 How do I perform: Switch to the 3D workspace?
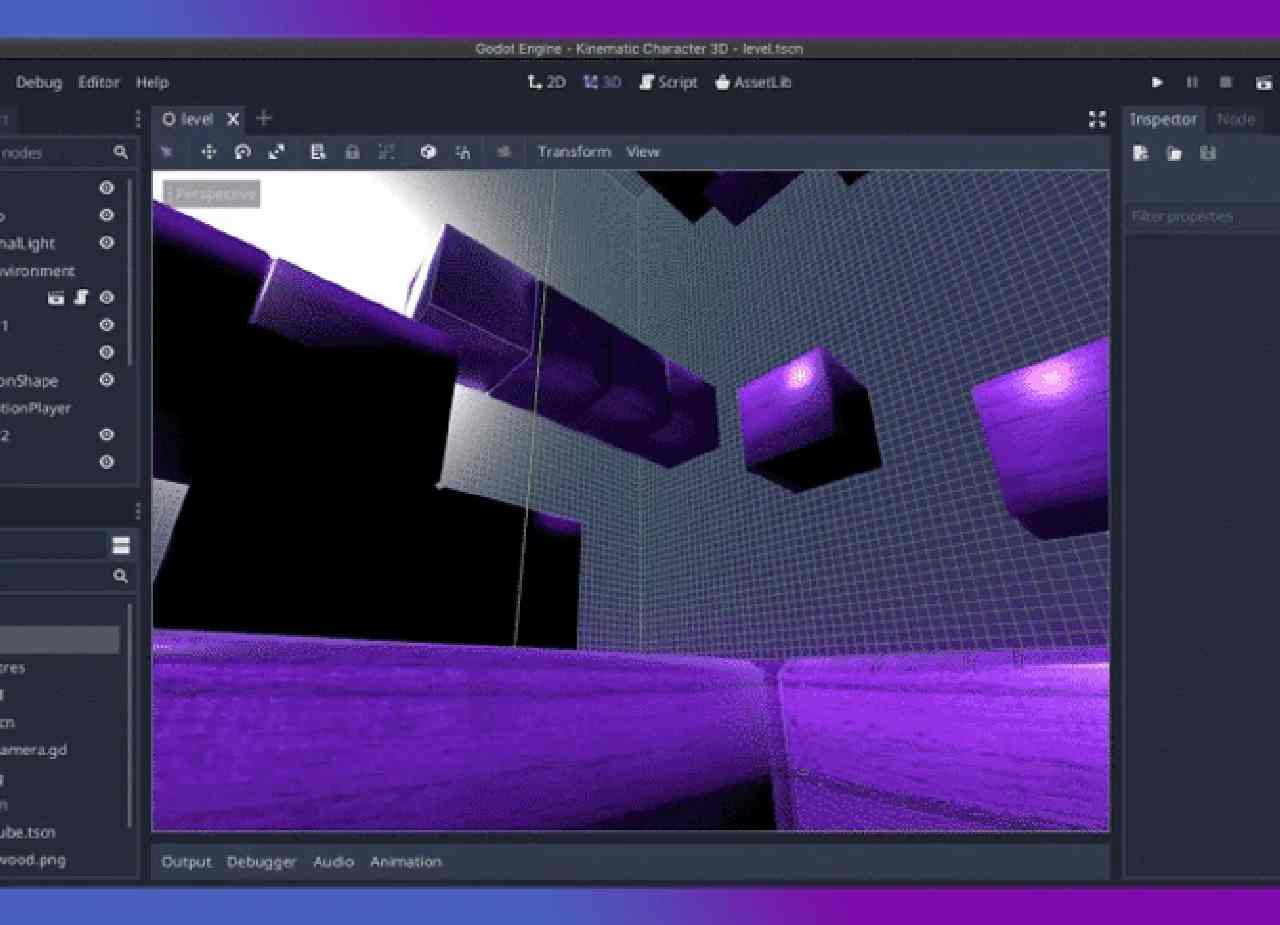(603, 82)
